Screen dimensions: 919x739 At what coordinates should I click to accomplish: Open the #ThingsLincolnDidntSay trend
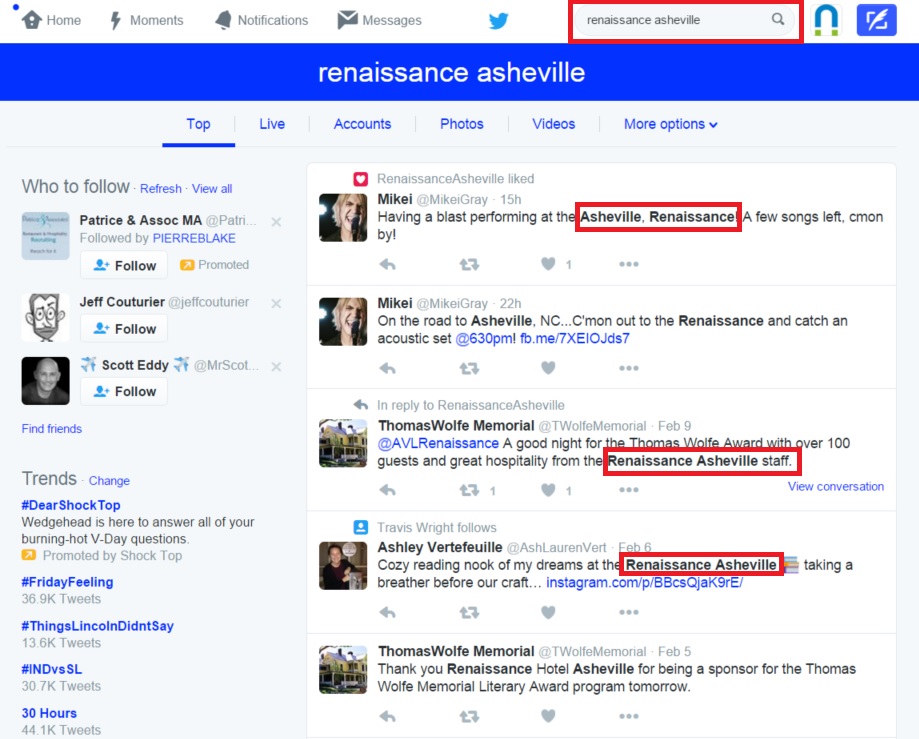[97, 626]
